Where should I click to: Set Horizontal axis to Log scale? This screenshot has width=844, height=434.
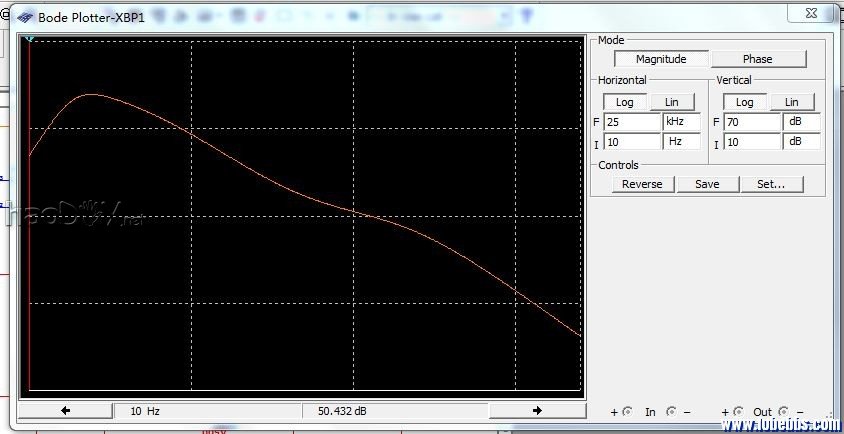point(624,102)
